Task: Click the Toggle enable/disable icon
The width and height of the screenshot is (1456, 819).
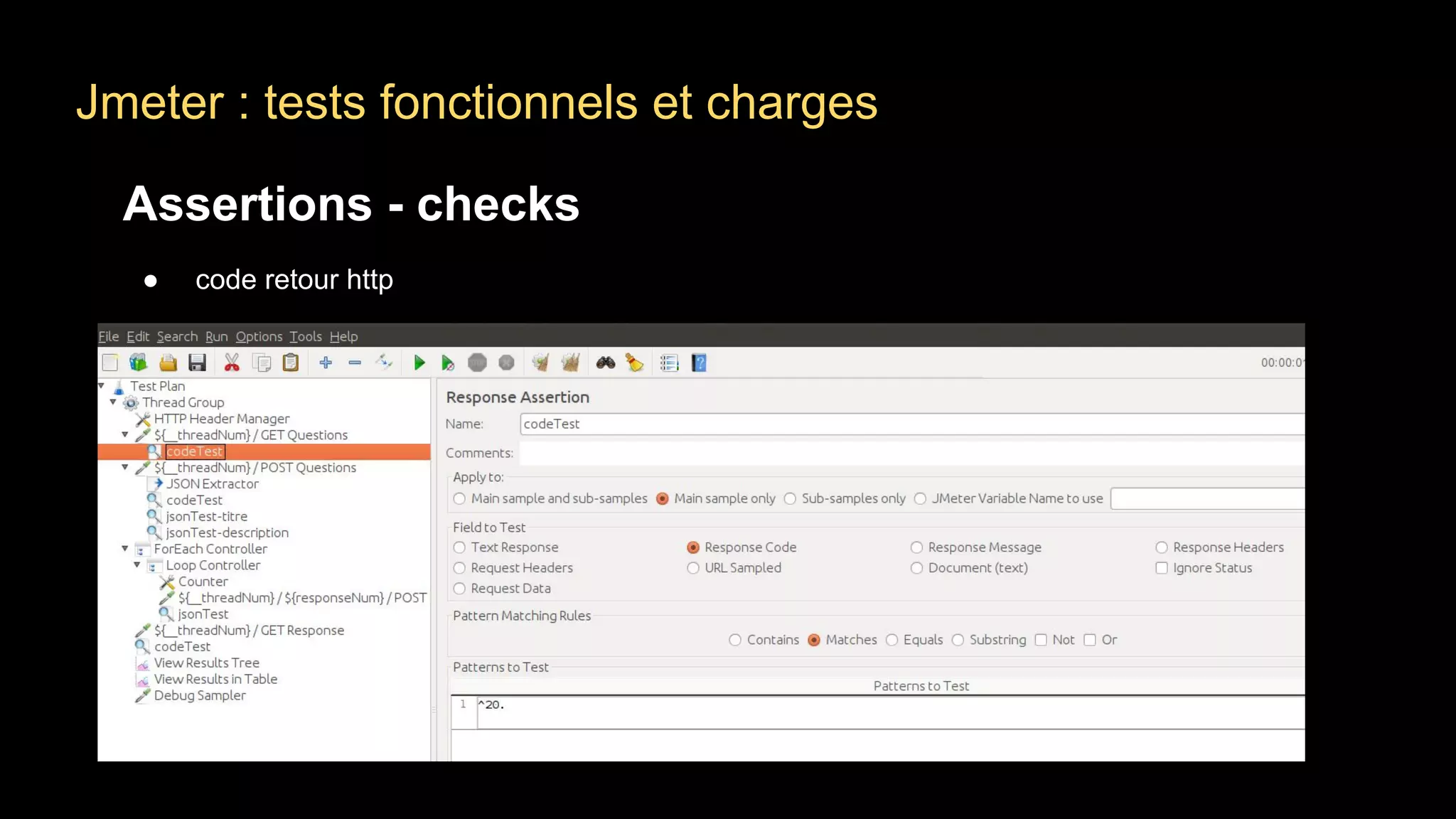Action: [384, 363]
